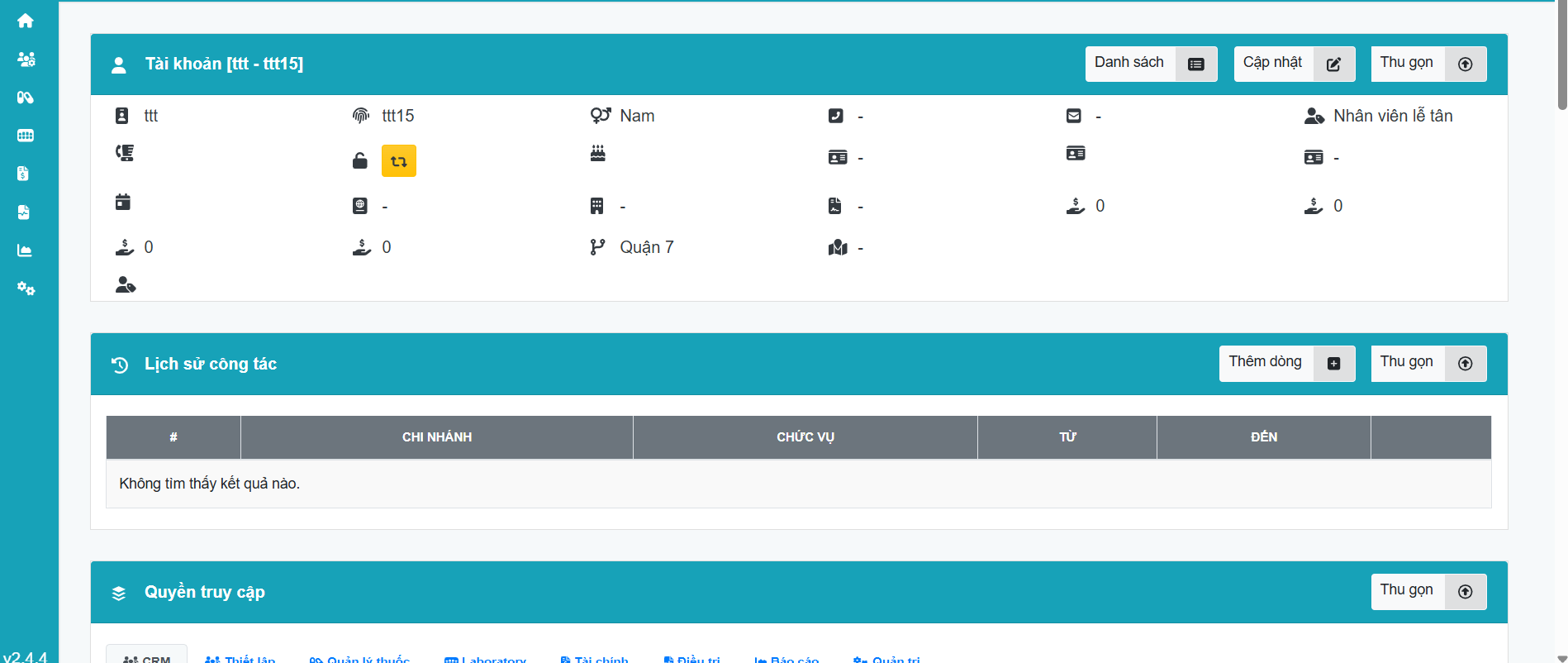Screen dimensions: 1568x663
Task: Collapse the Tài khoản panel with Thu gọn
Action: coord(1428,64)
